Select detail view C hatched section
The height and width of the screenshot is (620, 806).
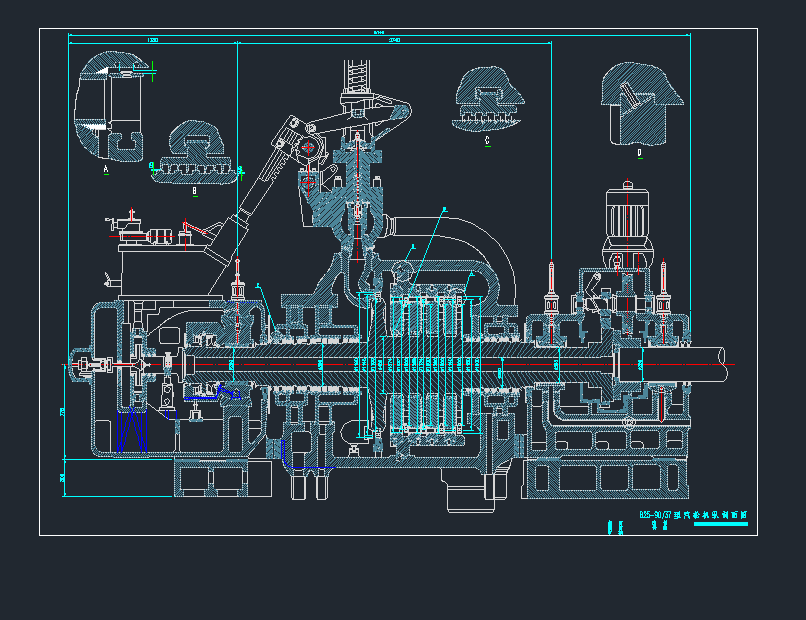(488, 100)
